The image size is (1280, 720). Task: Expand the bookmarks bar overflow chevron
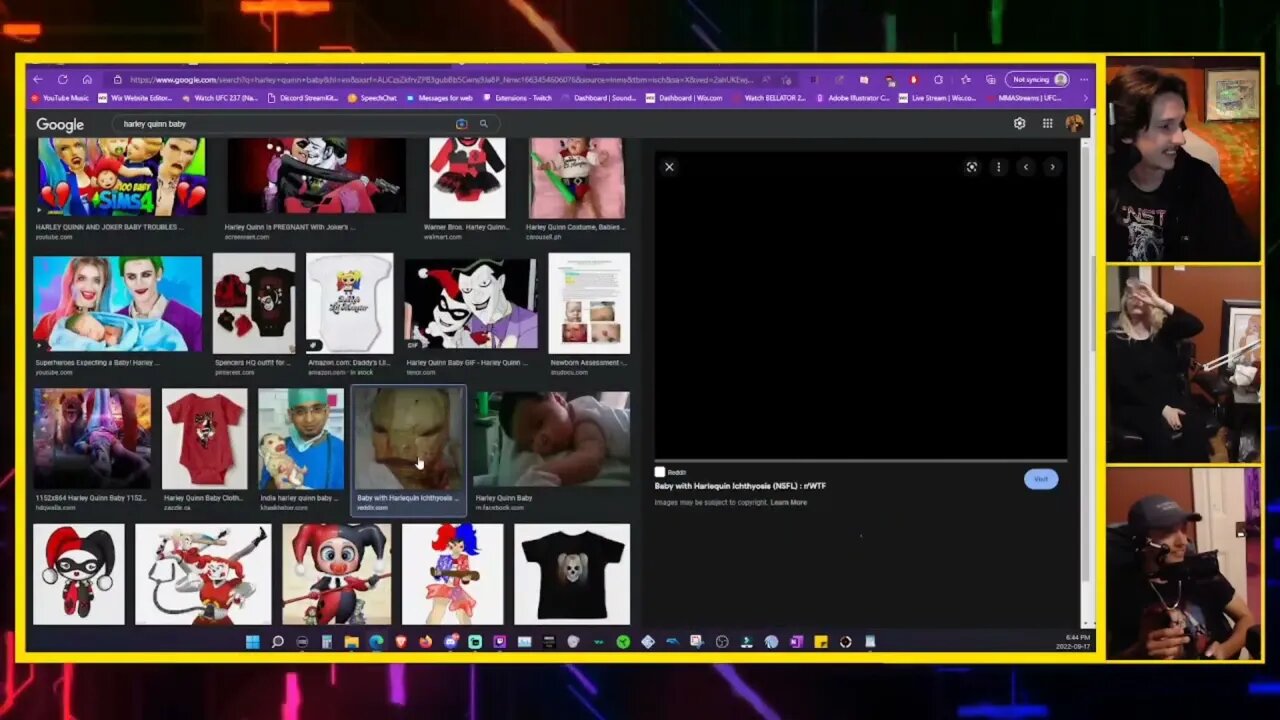click(x=1086, y=98)
